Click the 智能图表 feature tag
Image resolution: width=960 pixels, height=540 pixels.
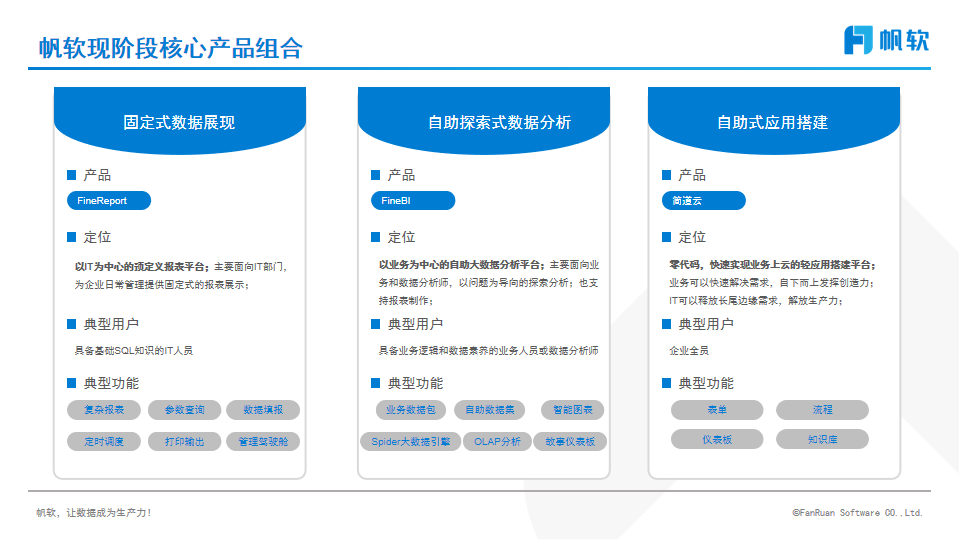[572, 410]
